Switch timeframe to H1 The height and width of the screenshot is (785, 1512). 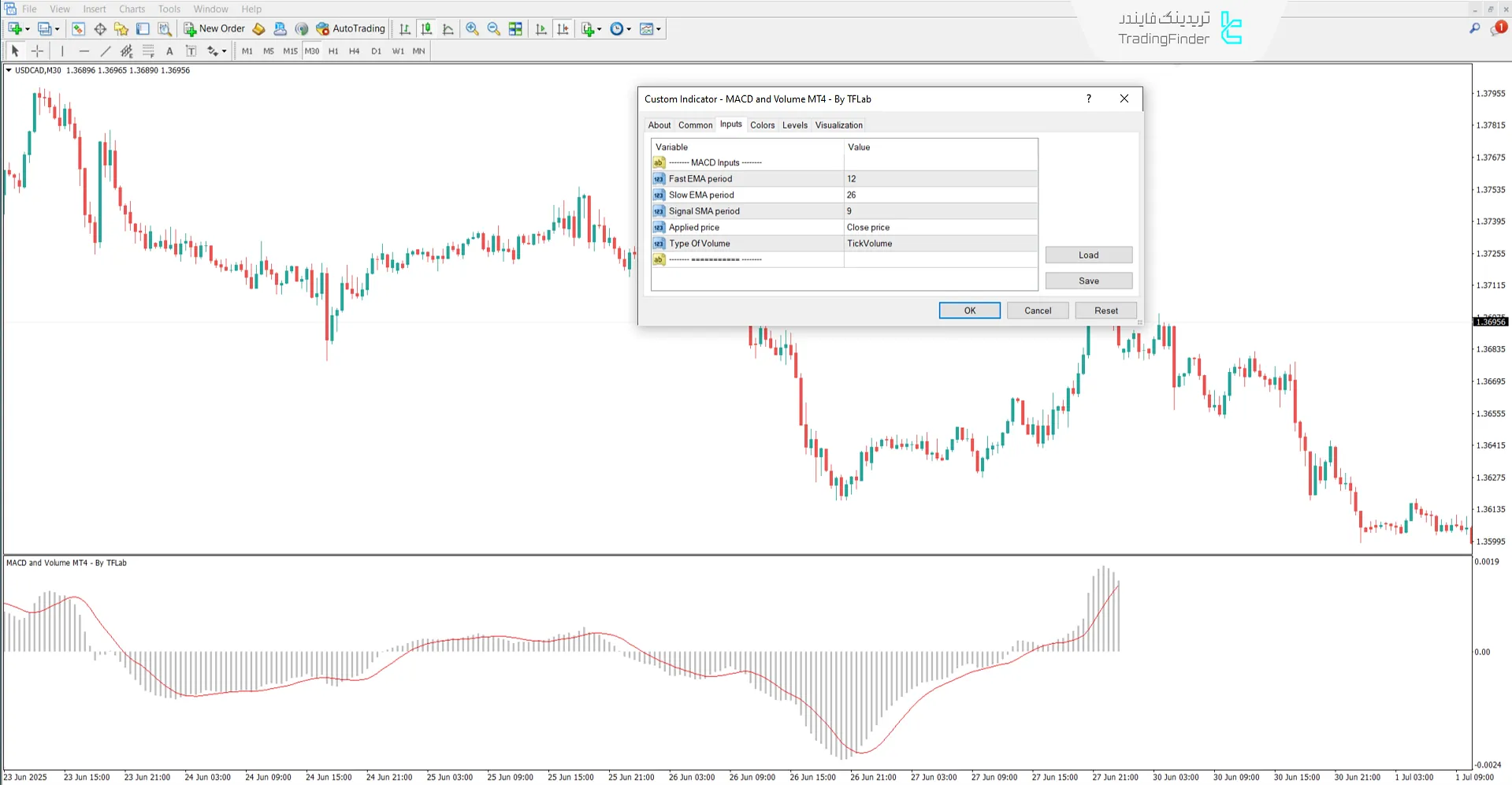pyautogui.click(x=332, y=50)
